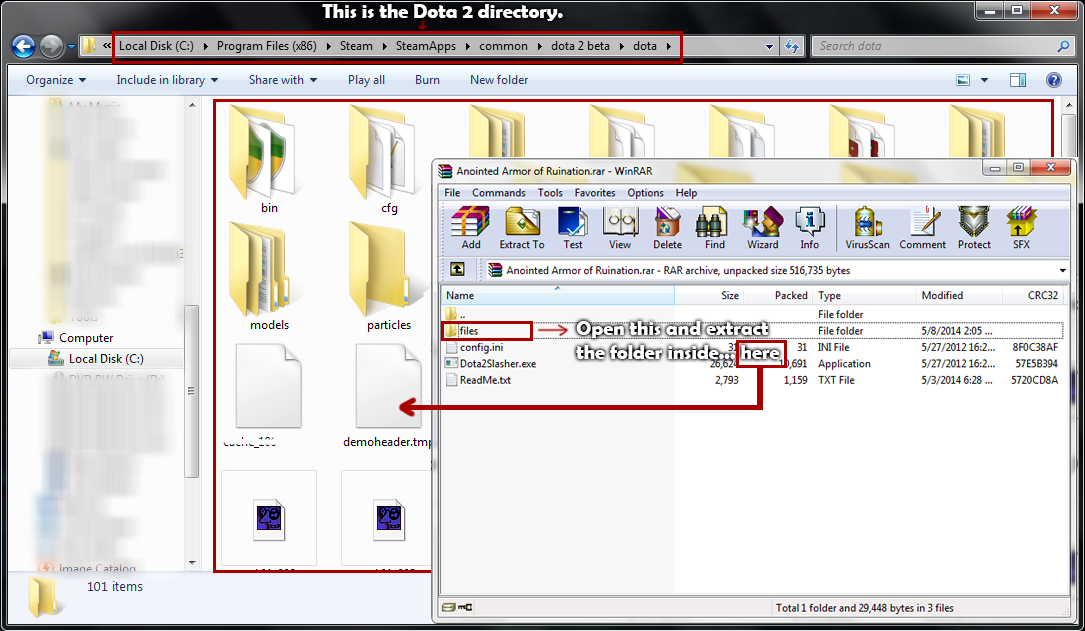Sort by the CRC32 column header
The width and height of the screenshot is (1085, 631).
[1033, 295]
